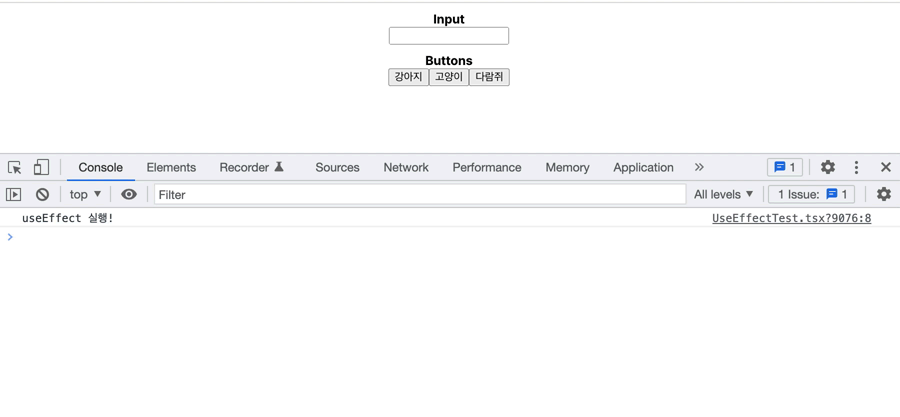Image resolution: width=900 pixels, height=417 pixels.
Task: Toggle the device toolbar icon
Action: click(x=41, y=168)
